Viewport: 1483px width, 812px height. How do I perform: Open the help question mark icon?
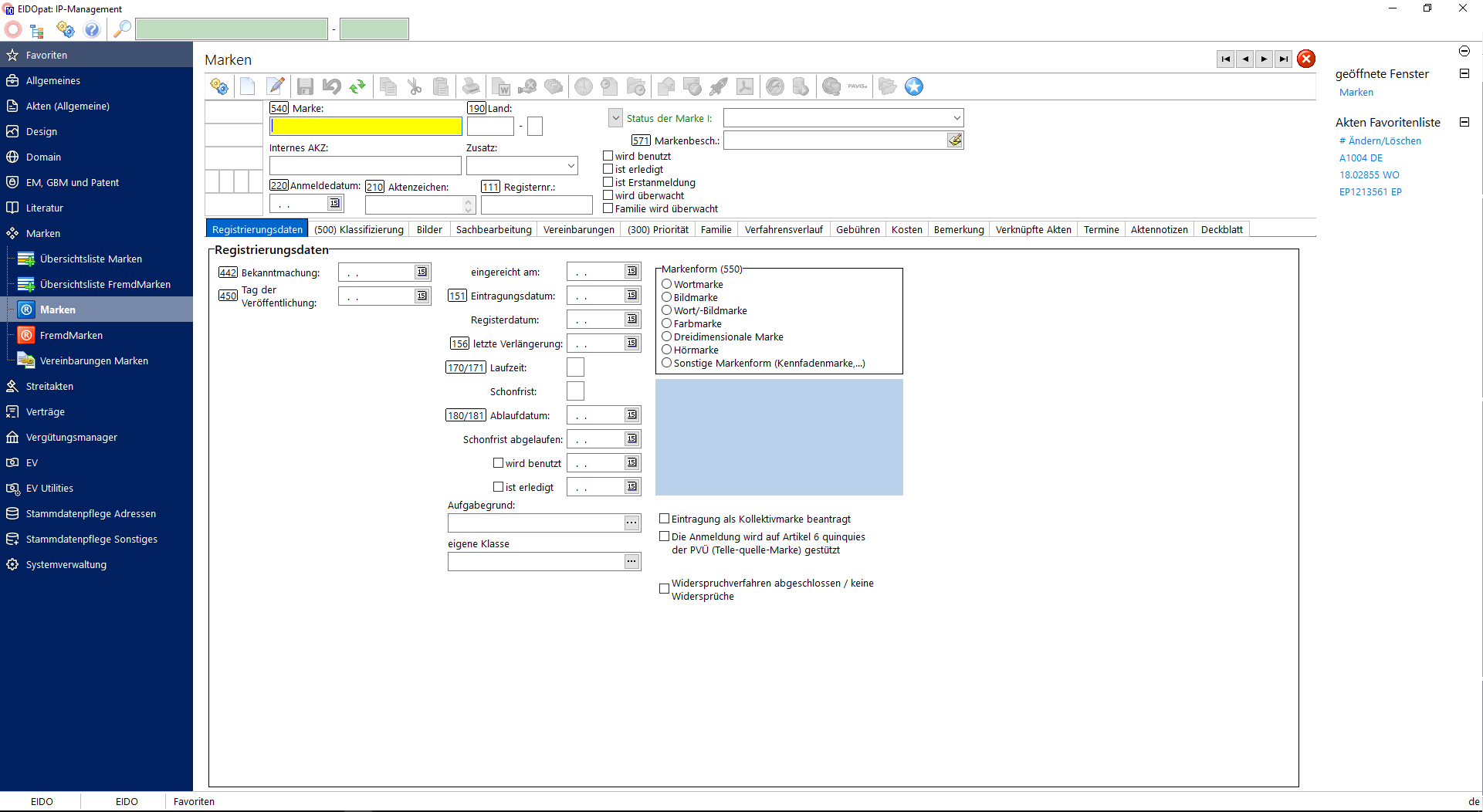[x=92, y=29]
